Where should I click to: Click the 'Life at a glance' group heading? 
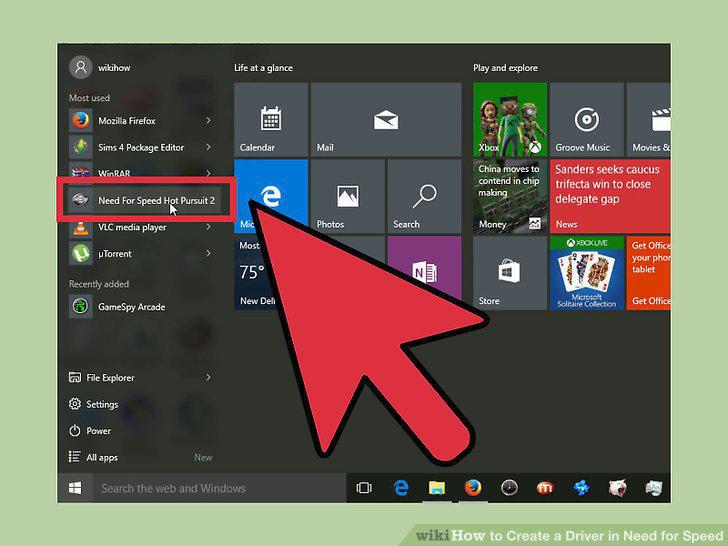(263, 68)
